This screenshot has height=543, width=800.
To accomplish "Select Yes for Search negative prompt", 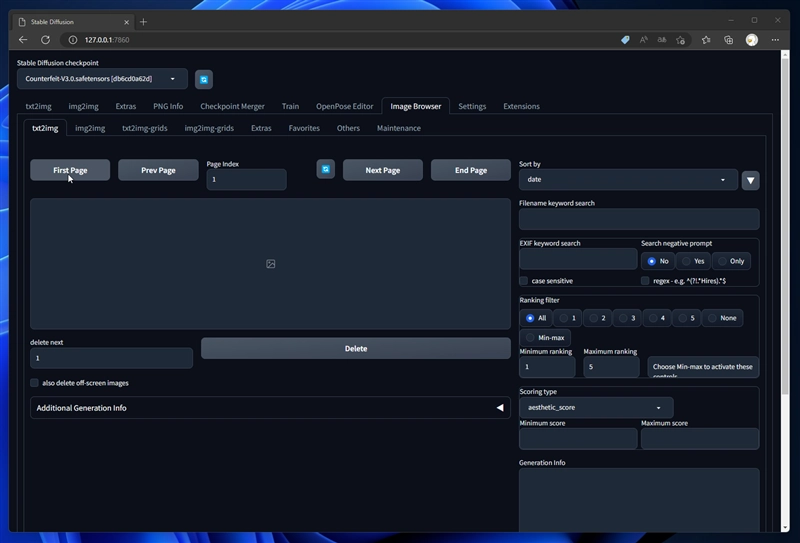I will (x=693, y=261).
